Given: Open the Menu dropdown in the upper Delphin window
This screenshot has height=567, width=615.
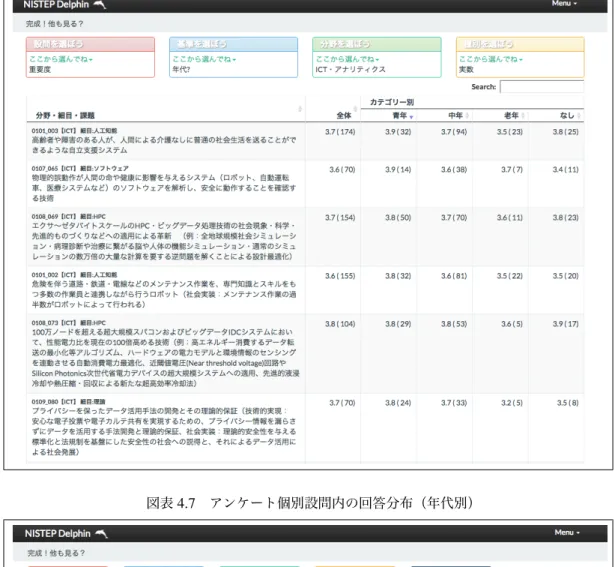Looking at the screenshot, I should (x=564, y=4).
